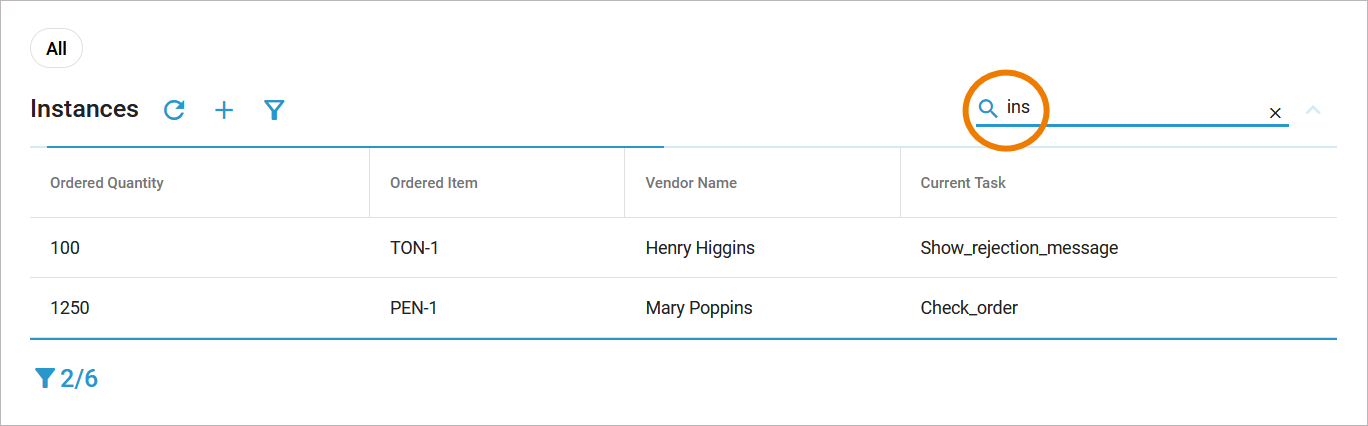Clear the search text with X
The height and width of the screenshot is (426, 1368).
pyautogui.click(x=1275, y=113)
